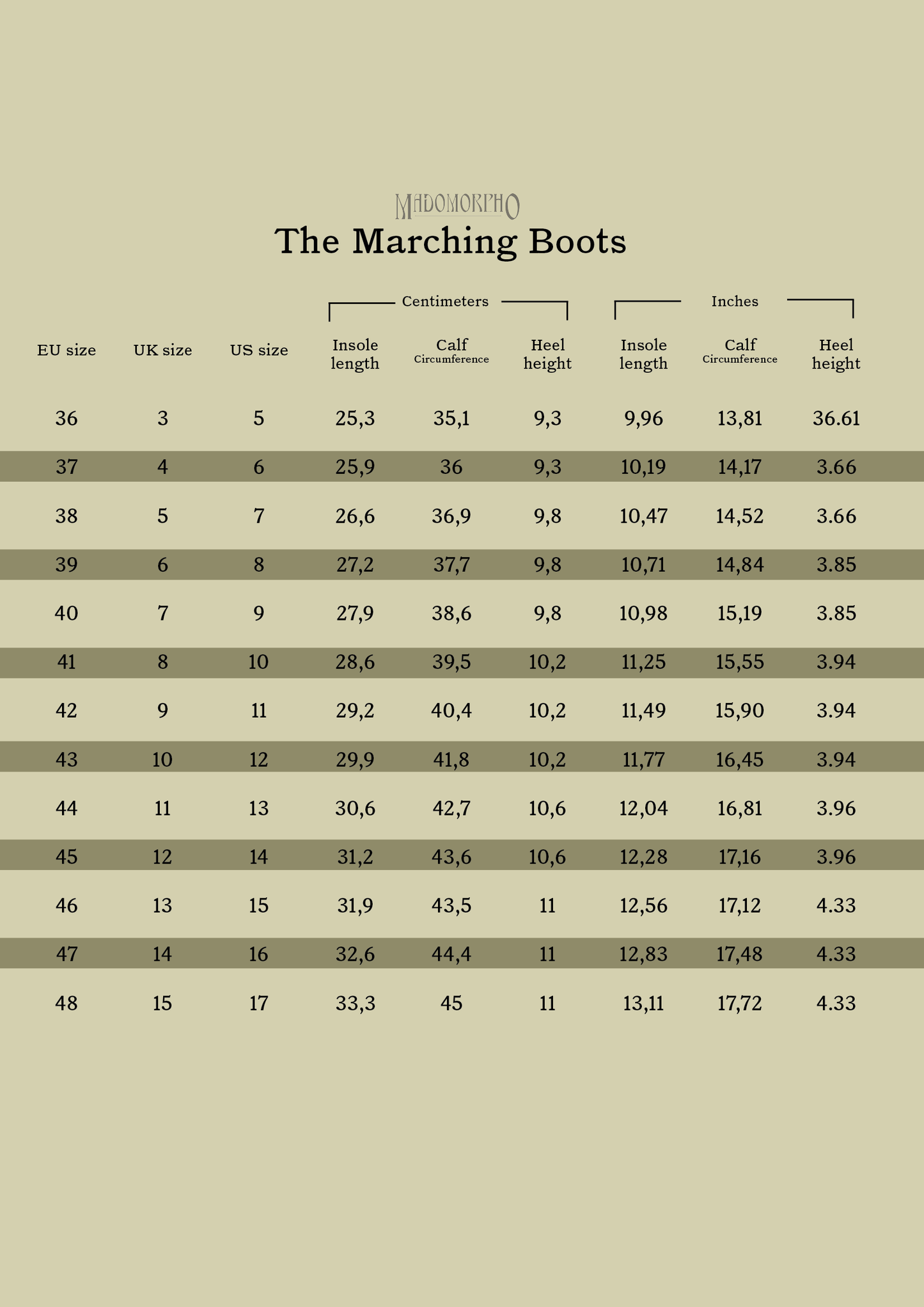Click the 16,45 calf inches value
Viewport: 924px width, 1307px height.
point(739,759)
